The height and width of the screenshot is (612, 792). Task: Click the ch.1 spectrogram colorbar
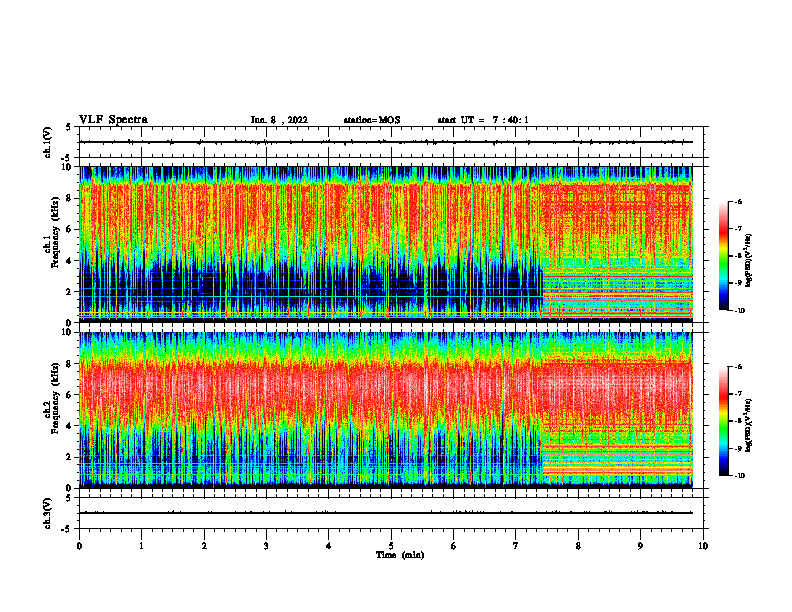tap(723, 256)
